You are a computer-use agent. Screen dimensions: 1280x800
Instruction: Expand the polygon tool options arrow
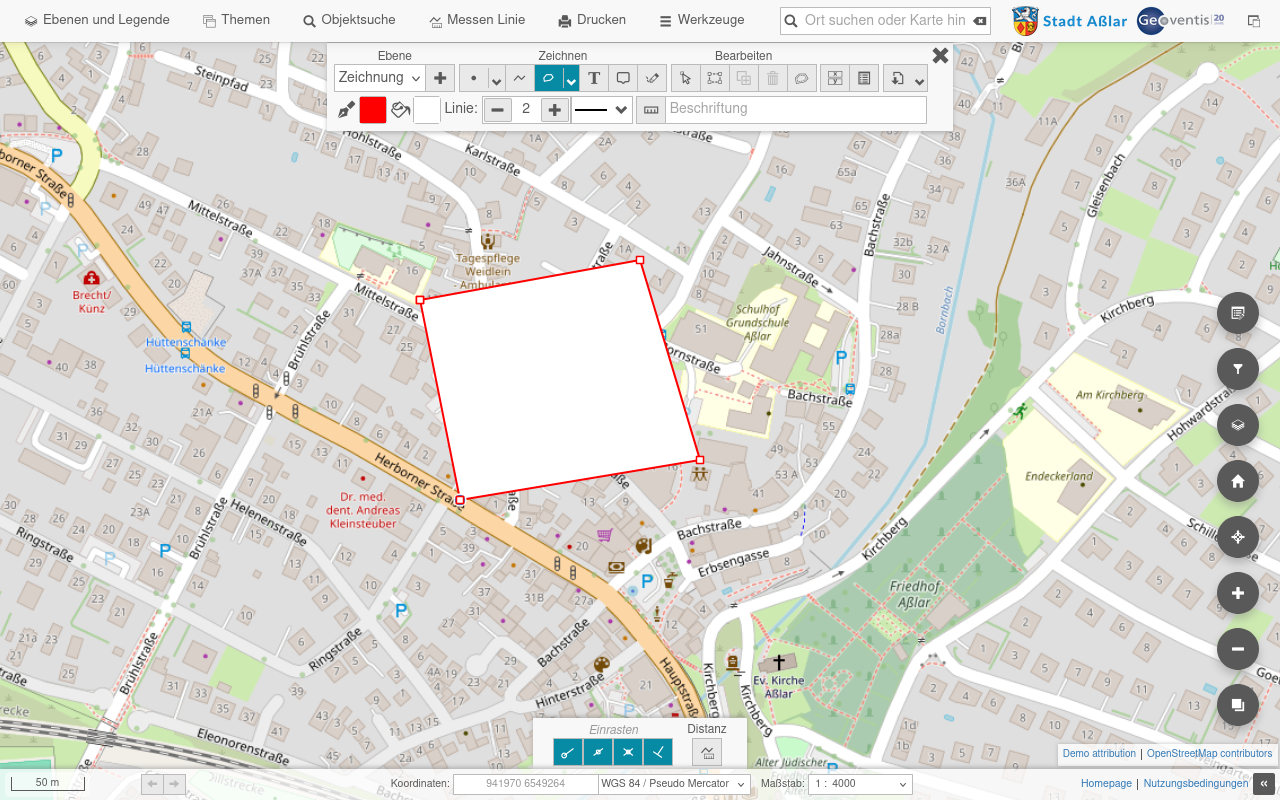pos(572,78)
